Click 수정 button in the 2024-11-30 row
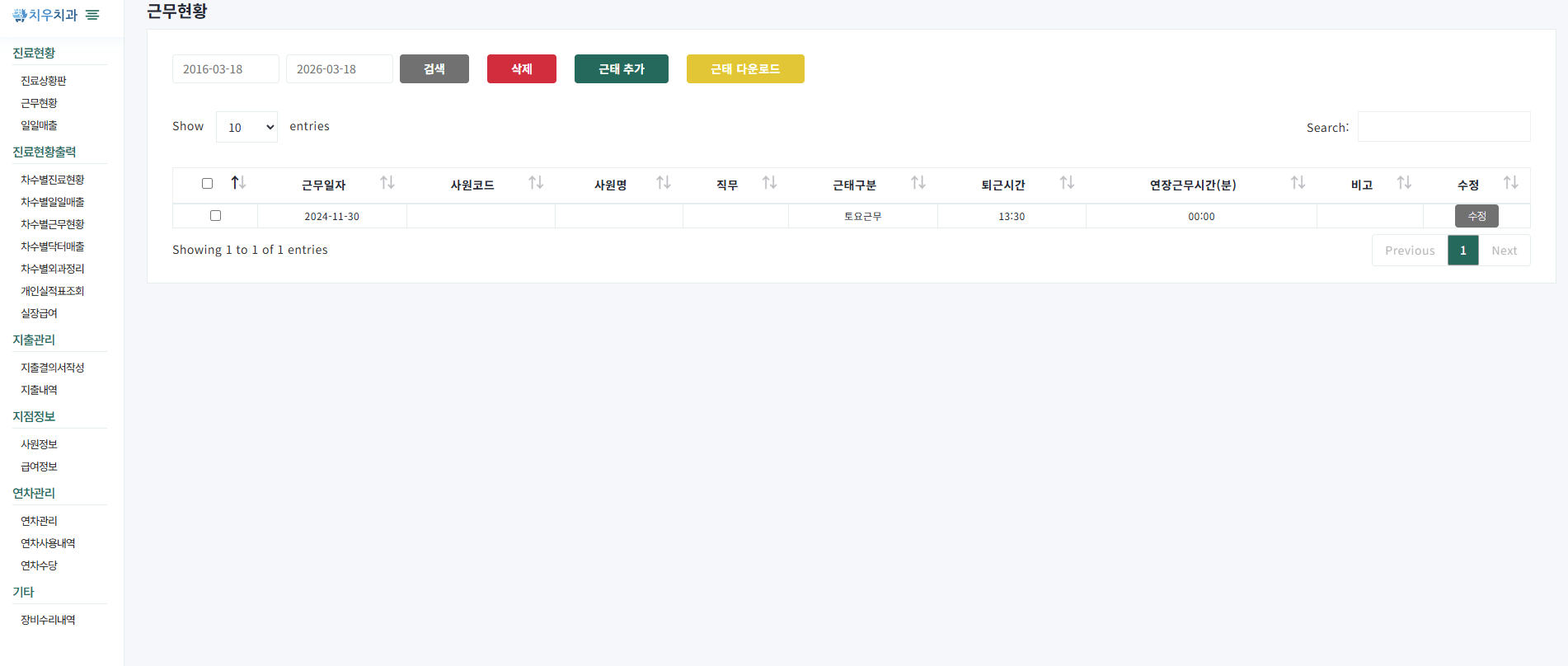The width and height of the screenshot is (1568, 666). click(x=1476, y=216)
